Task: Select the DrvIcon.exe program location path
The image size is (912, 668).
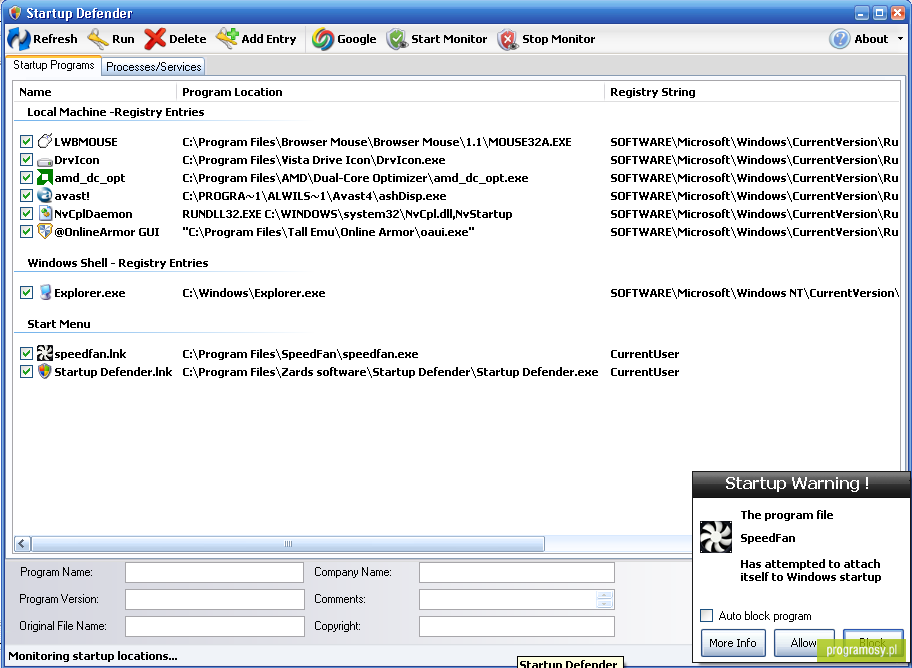Action: point(314,160)
